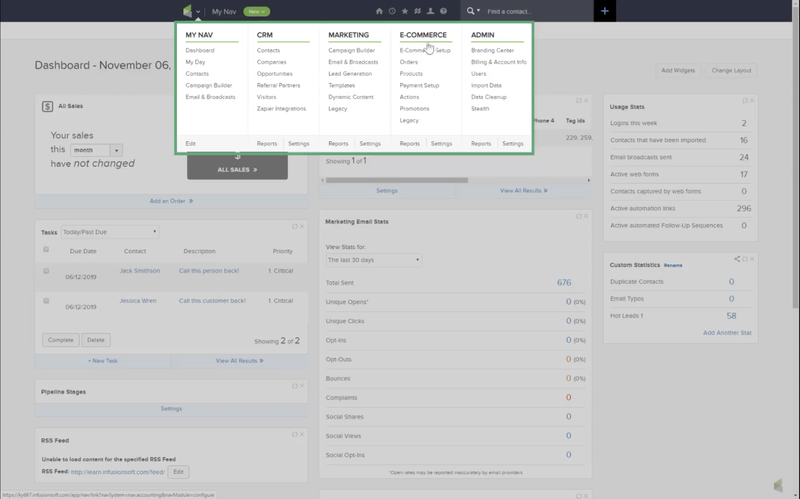Open the Today/Past Due tasks filter
The height and width of the screenshot is (499, 800).
[x=110, y=232]
